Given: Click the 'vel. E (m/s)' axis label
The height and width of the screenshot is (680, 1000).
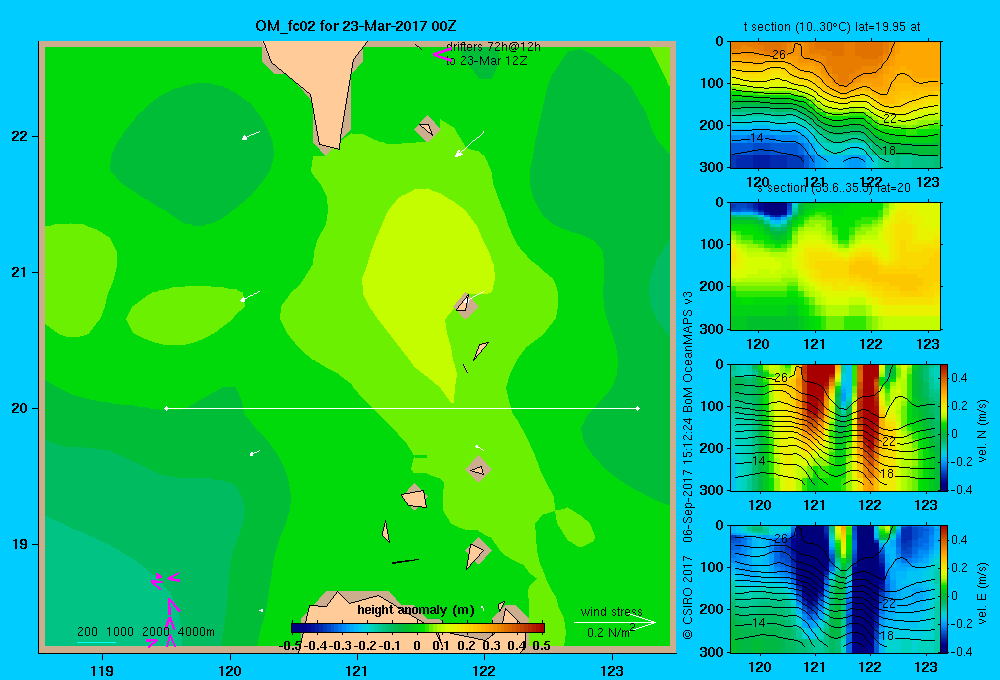Looking at the screenshot, I should coord(982,592).
